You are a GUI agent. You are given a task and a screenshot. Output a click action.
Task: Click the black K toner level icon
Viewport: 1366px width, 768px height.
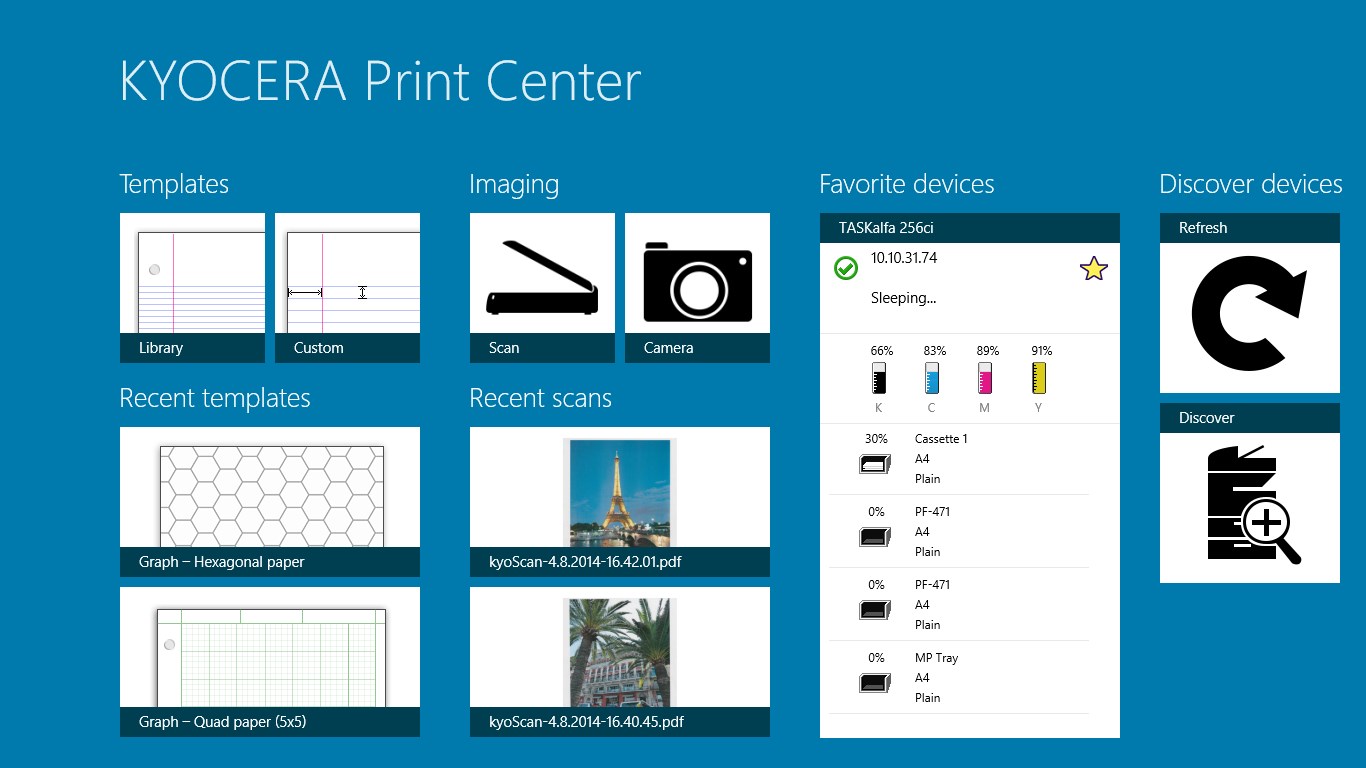[x=879, y=378]
